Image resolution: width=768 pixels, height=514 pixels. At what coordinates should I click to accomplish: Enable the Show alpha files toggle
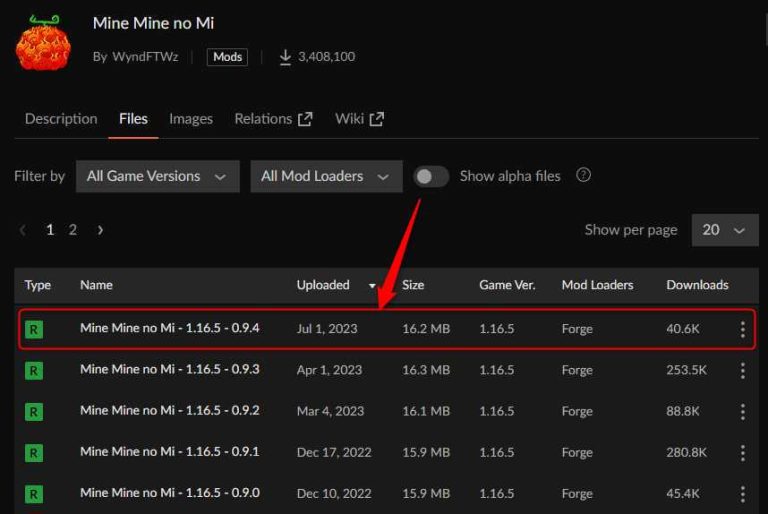click(x=431, y=176)
